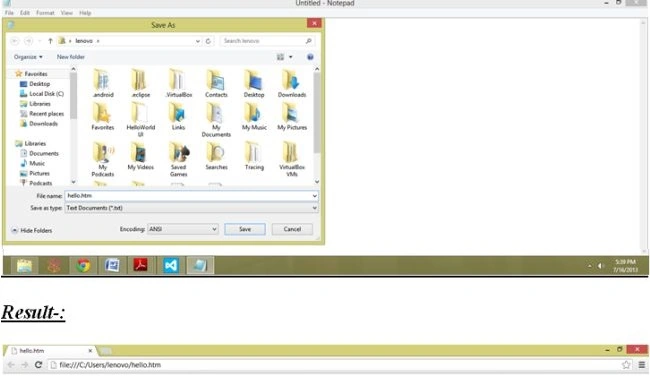Screen dimensions: 650x376
Task: Open the Save as type dropdown
Action: (315, 208)
